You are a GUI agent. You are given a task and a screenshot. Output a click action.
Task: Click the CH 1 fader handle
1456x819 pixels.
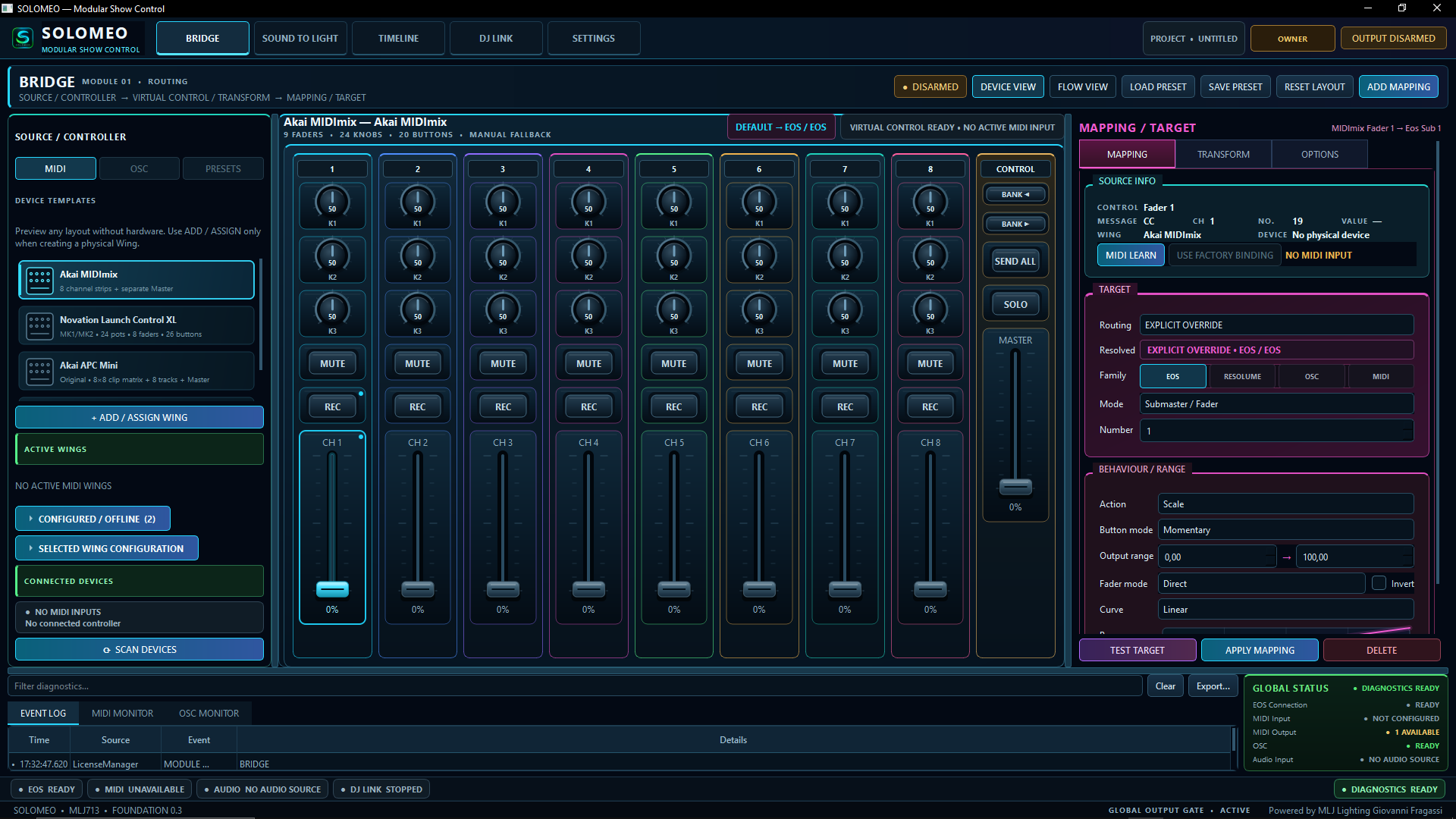(332, 589)
